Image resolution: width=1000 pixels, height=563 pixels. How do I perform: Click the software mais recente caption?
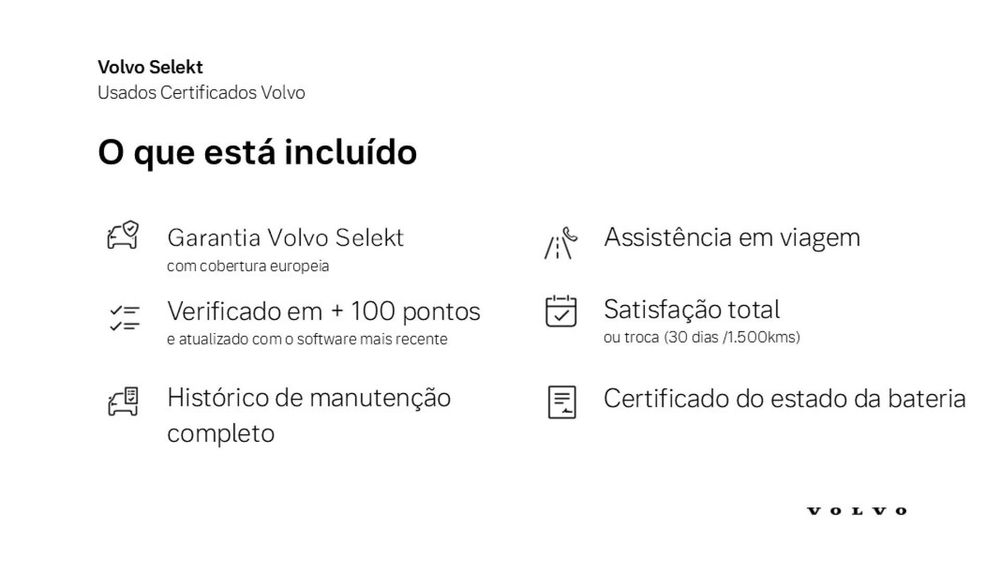(307, 339)
